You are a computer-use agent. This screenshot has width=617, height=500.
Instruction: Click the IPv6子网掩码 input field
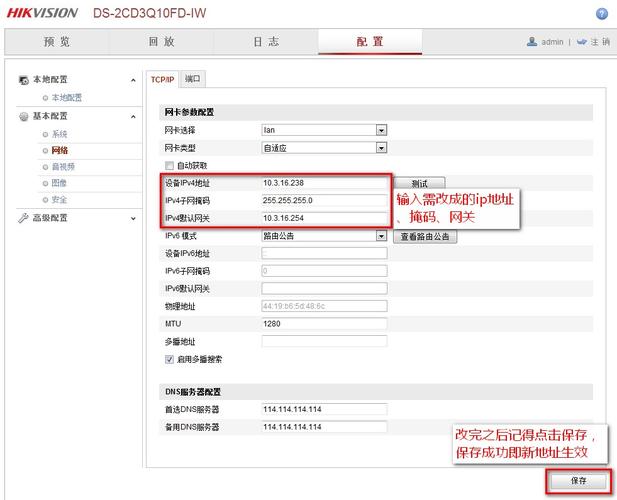click(324, 271)
